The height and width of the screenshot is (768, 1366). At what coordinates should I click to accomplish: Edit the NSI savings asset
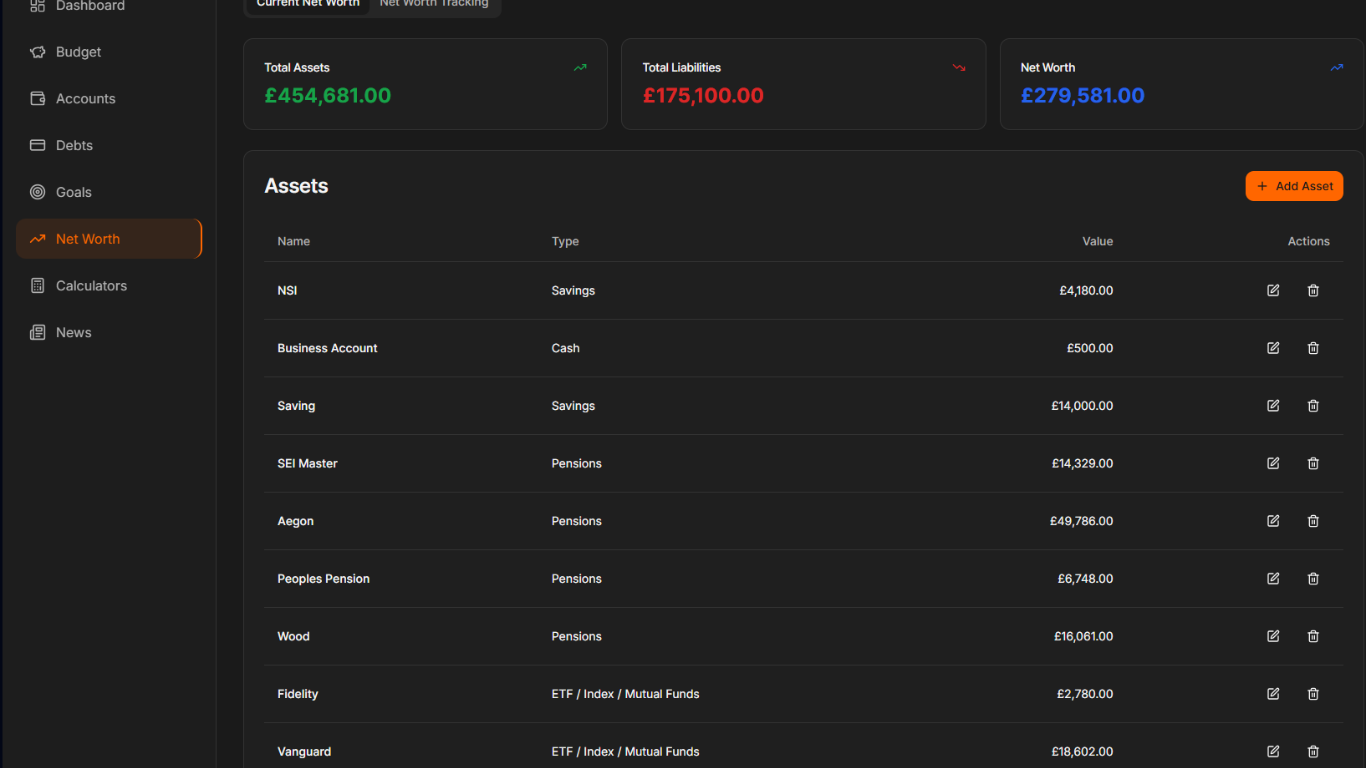1272,290
